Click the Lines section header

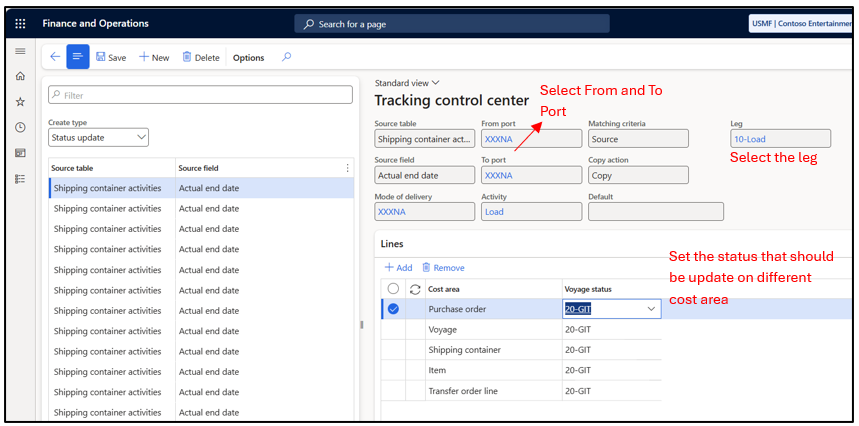click(392, 244)
